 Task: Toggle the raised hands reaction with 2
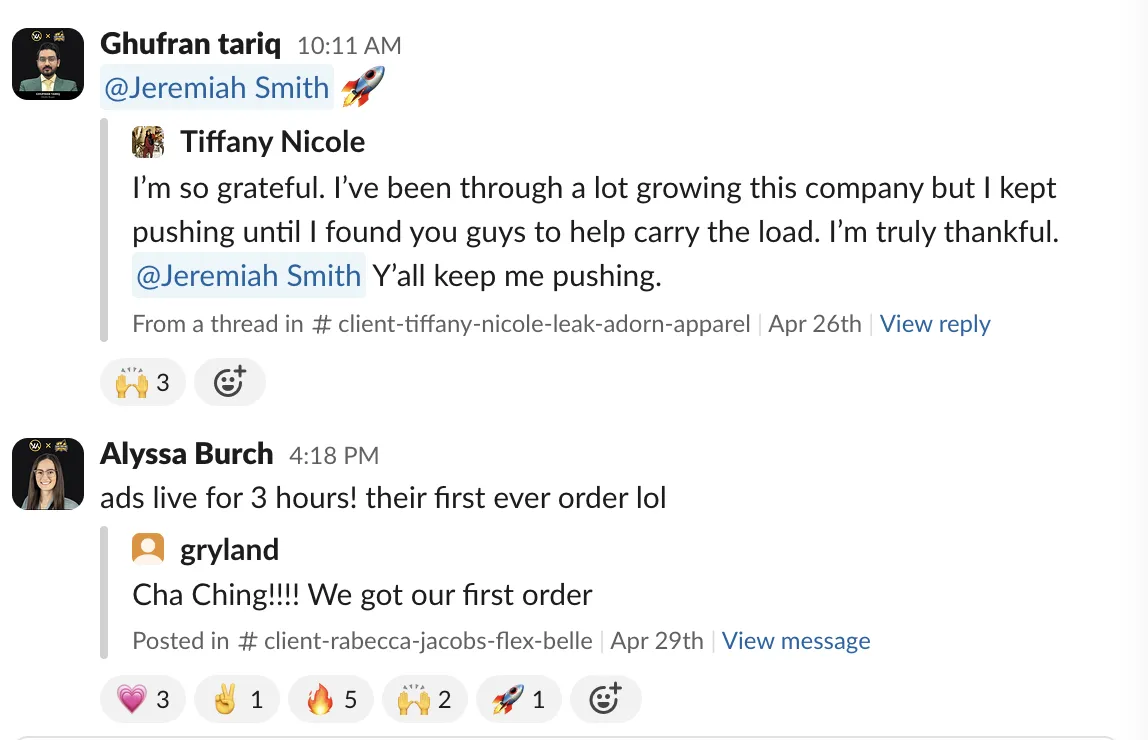(425, 699)
